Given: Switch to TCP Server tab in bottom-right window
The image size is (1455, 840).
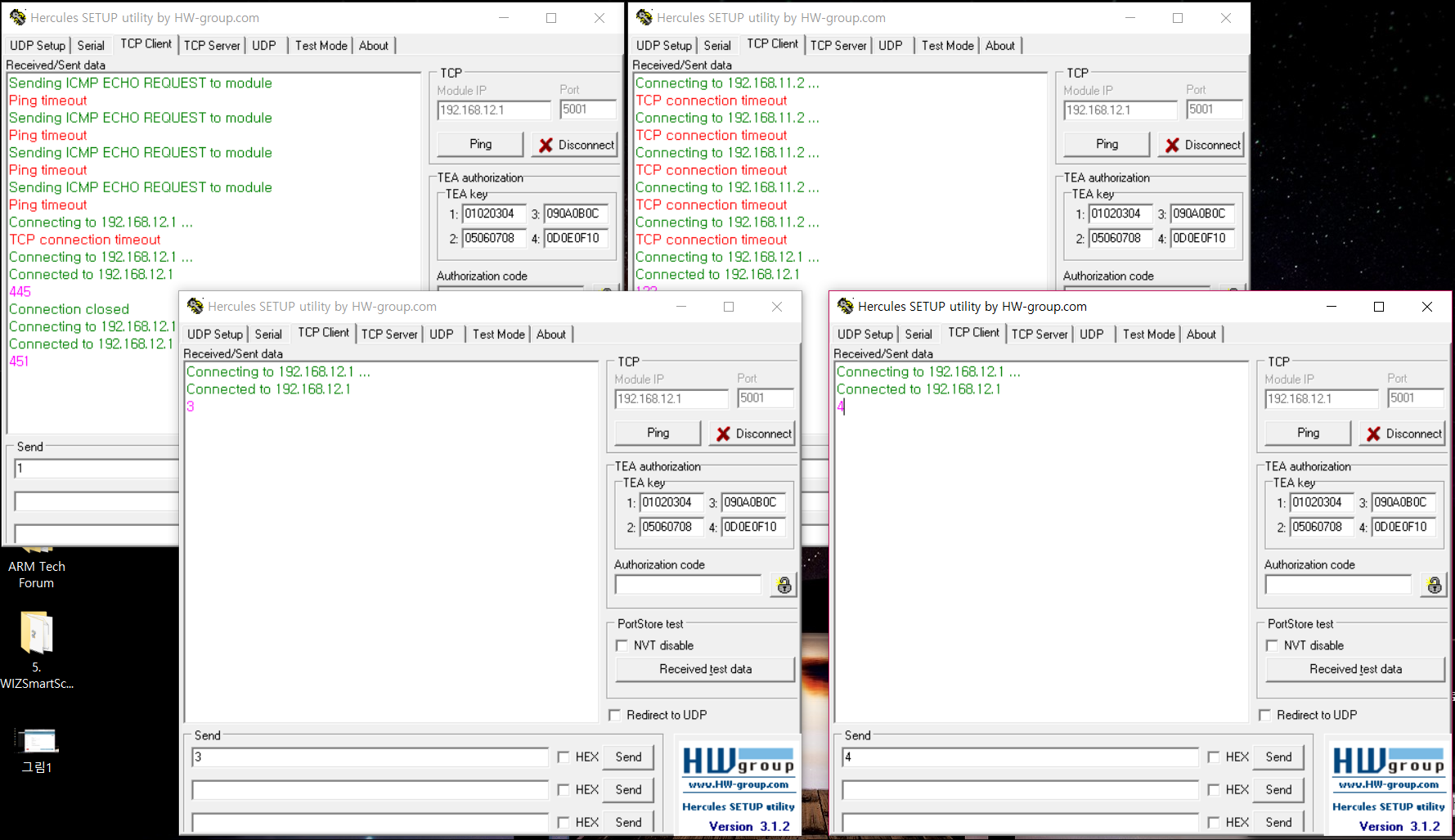Looking at the screenshot, I should coord(1040,334).
